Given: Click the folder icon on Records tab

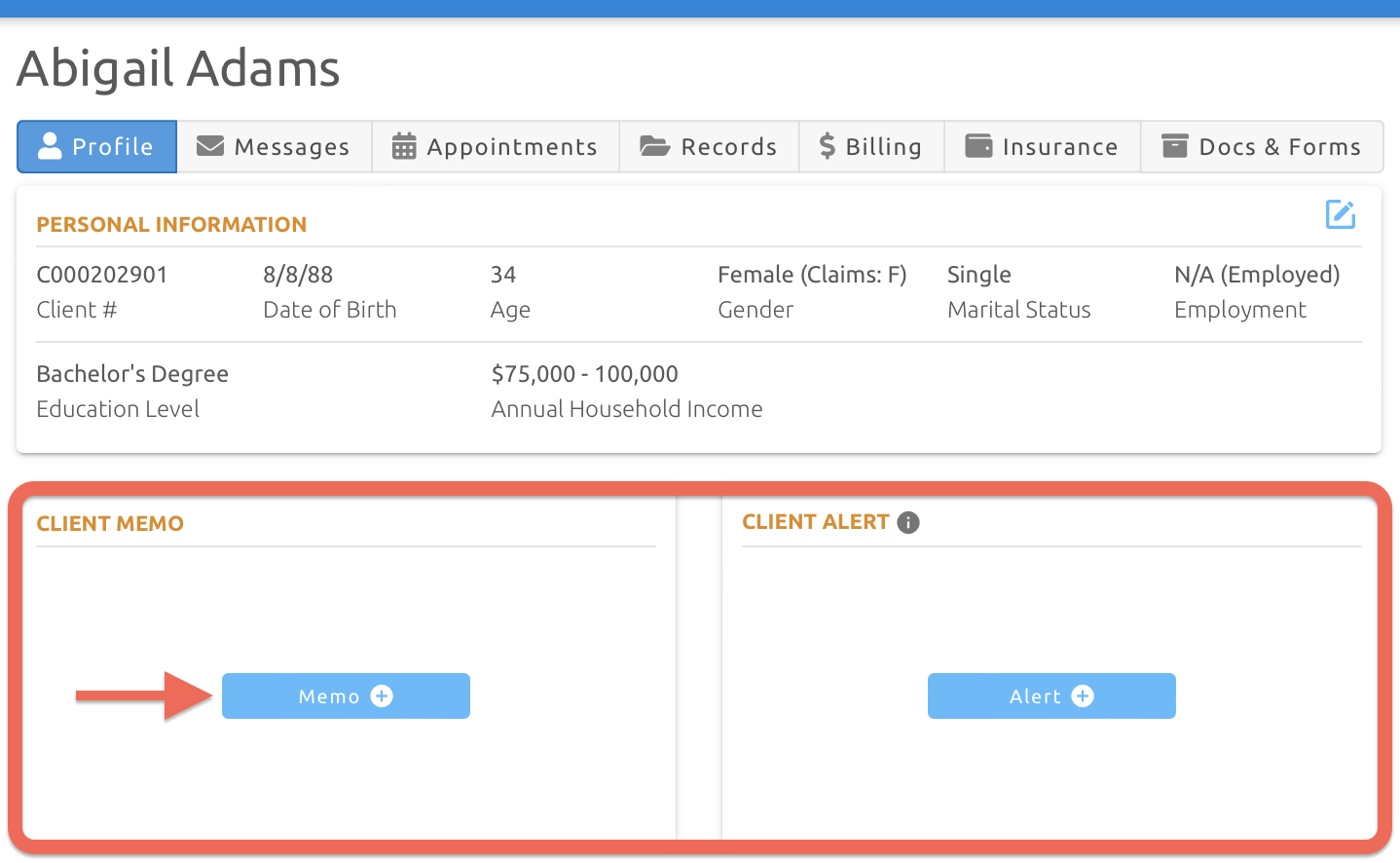Looking at the screenshot, I should [x=654, y=146].
